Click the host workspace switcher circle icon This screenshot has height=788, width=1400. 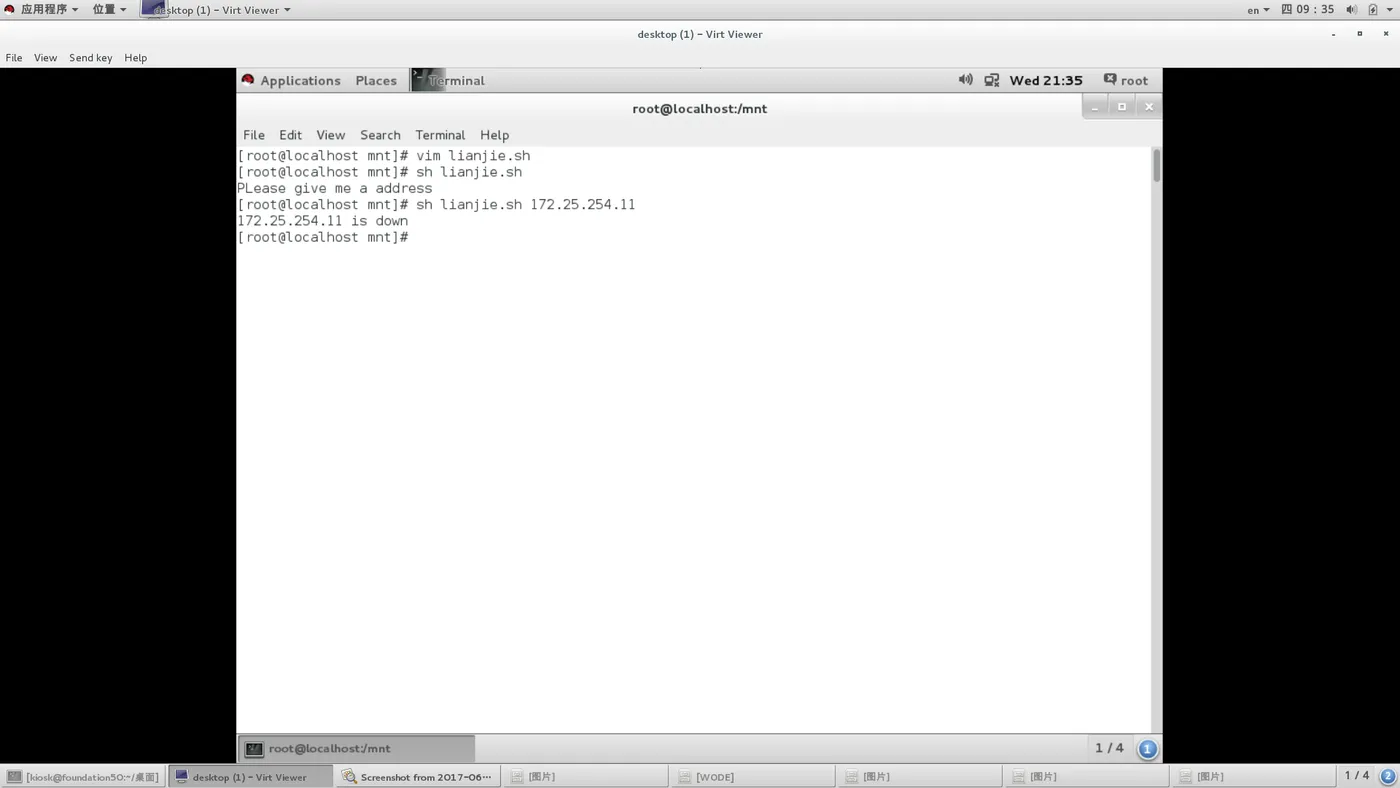click(x=1388, y=776)
